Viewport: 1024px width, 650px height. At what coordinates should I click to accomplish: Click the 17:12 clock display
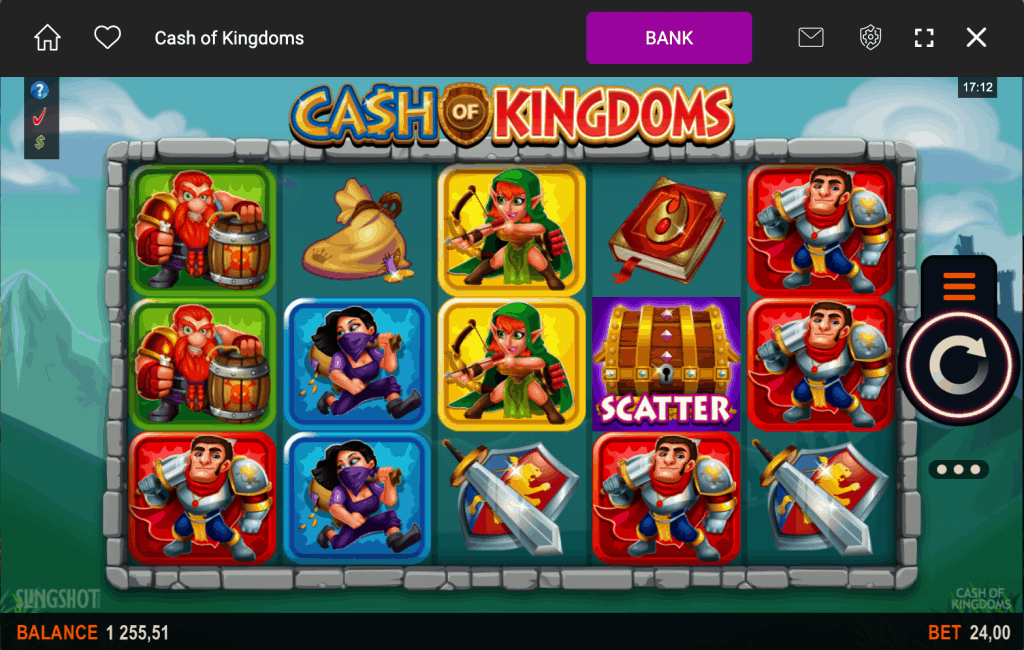tap(977, 88)
